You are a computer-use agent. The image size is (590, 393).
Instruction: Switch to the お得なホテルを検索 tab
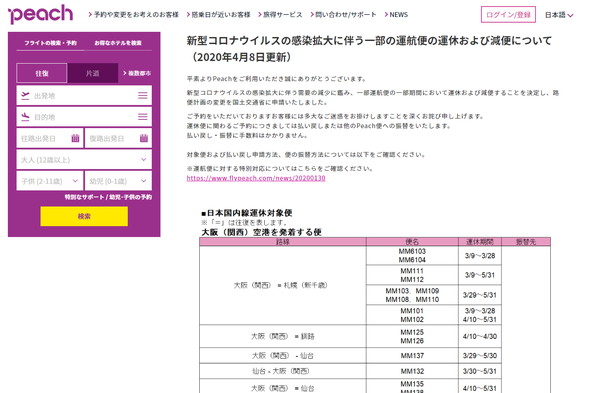click(x=118, y=43)
